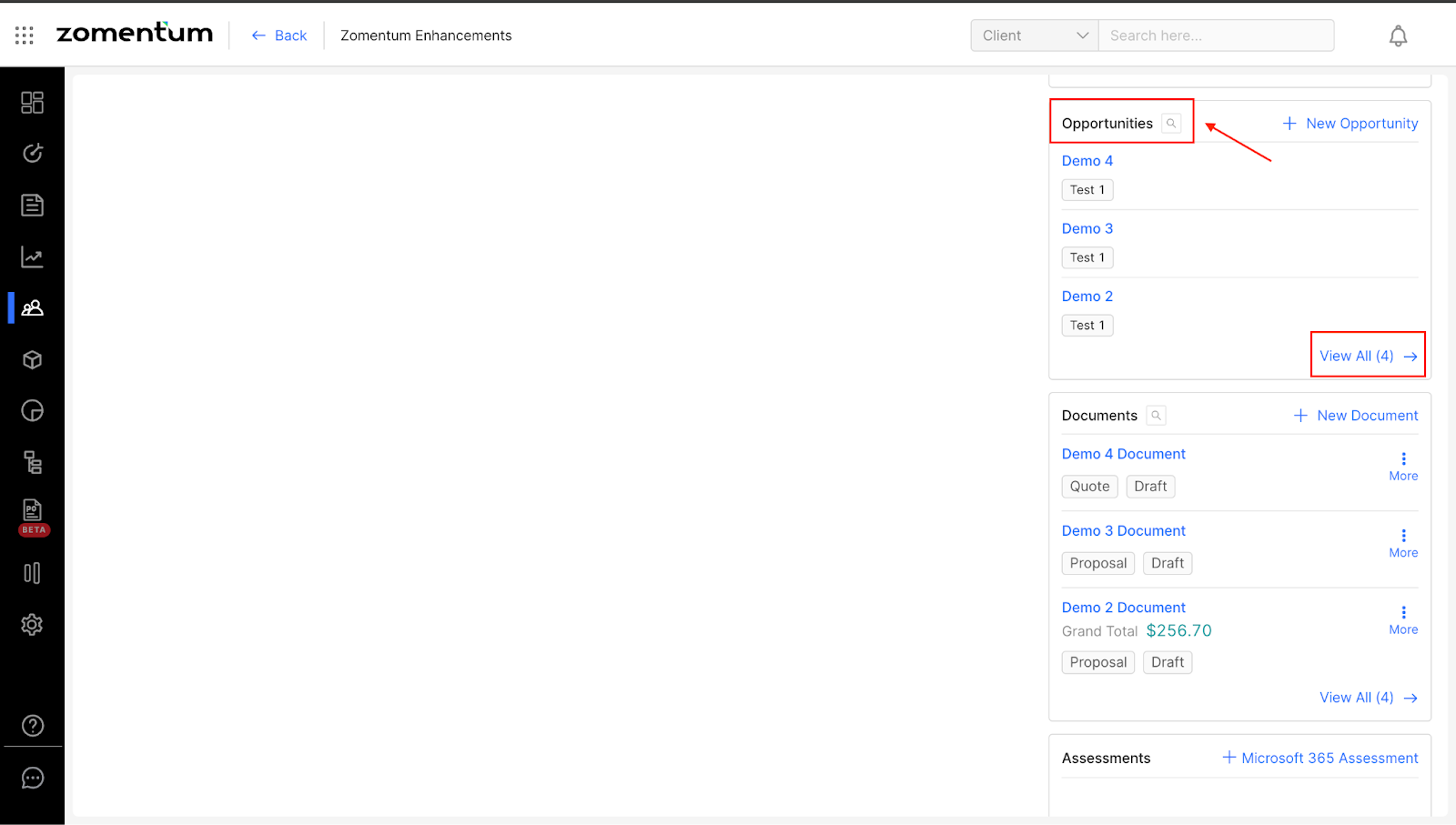Viewport: 1456px width, 825px height.
Task: Open notifications bell
Action: (x=1398, y=35)
